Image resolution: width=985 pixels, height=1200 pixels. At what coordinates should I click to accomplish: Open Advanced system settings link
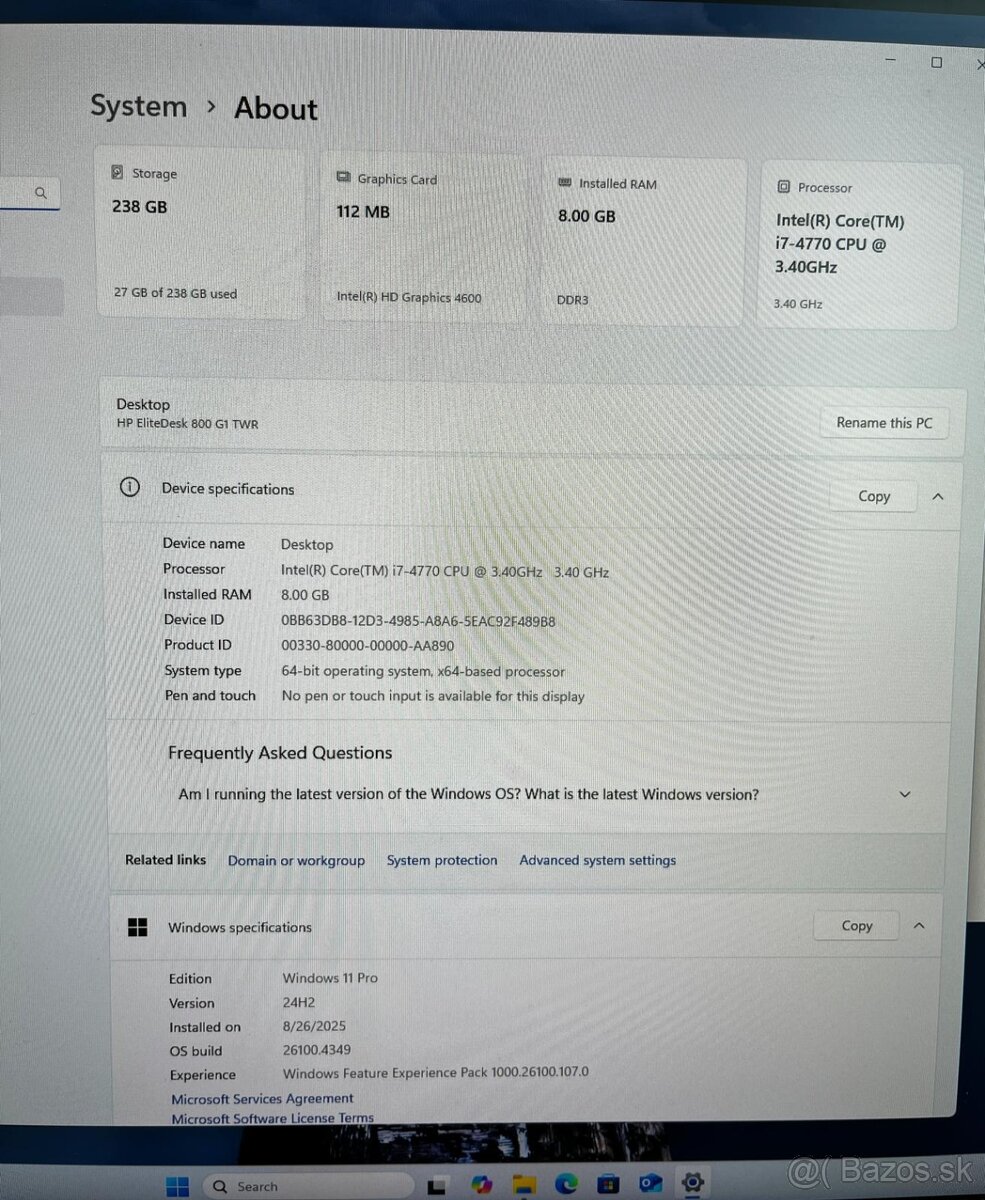tap(597, 860)
